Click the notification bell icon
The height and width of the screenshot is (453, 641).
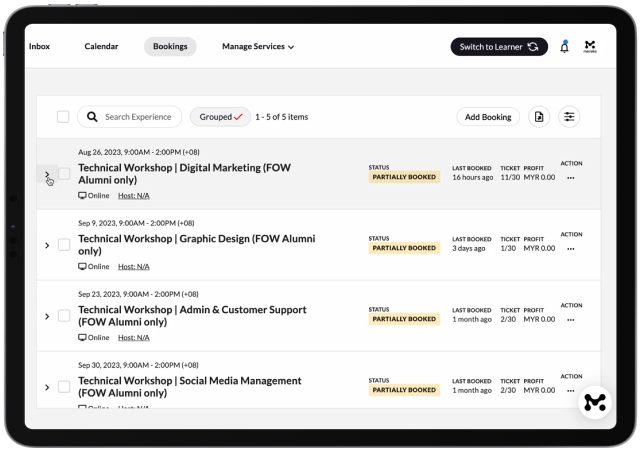pyautogui.click(x=564, y=47)
